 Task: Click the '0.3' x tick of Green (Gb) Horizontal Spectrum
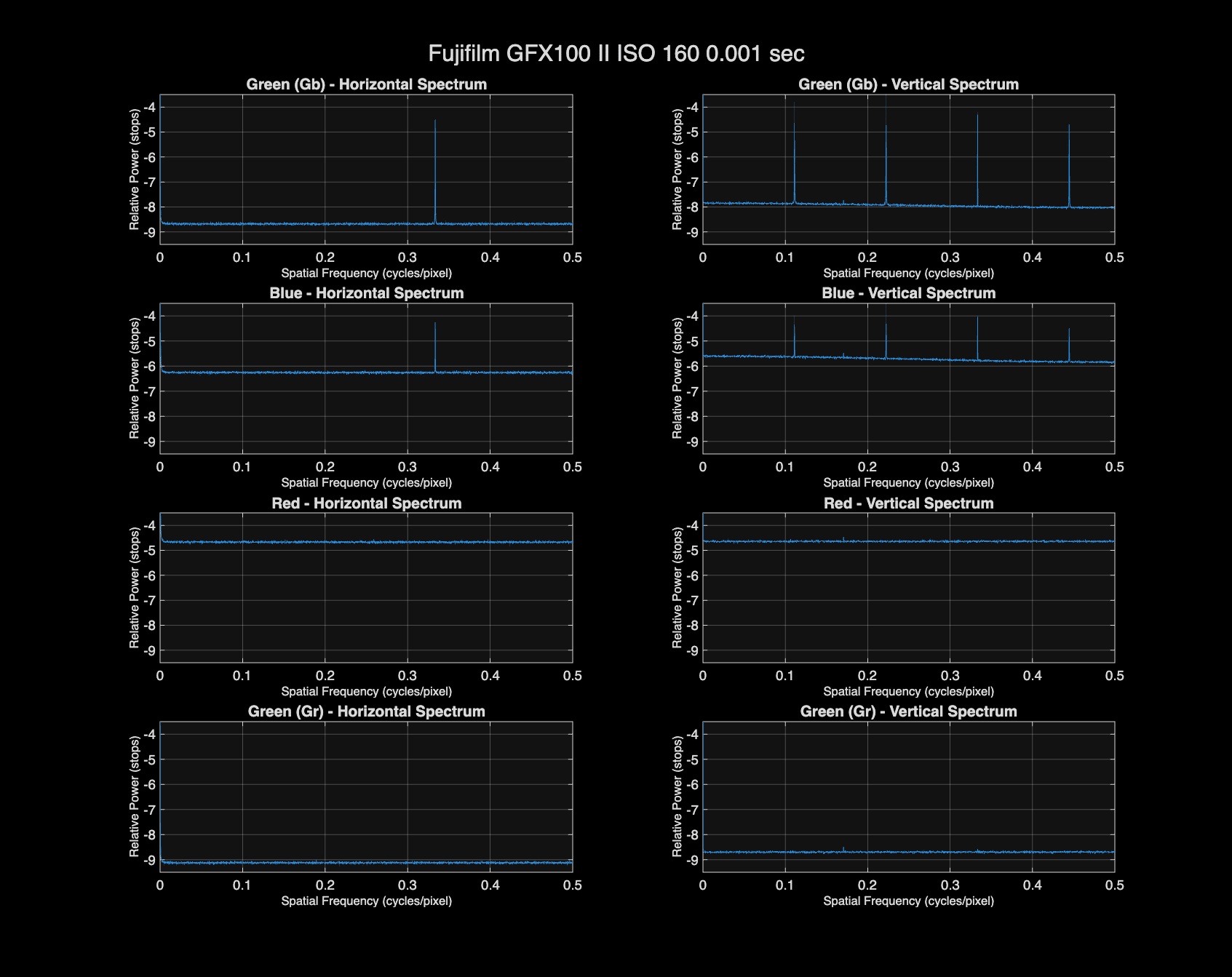tap(408, 258)
